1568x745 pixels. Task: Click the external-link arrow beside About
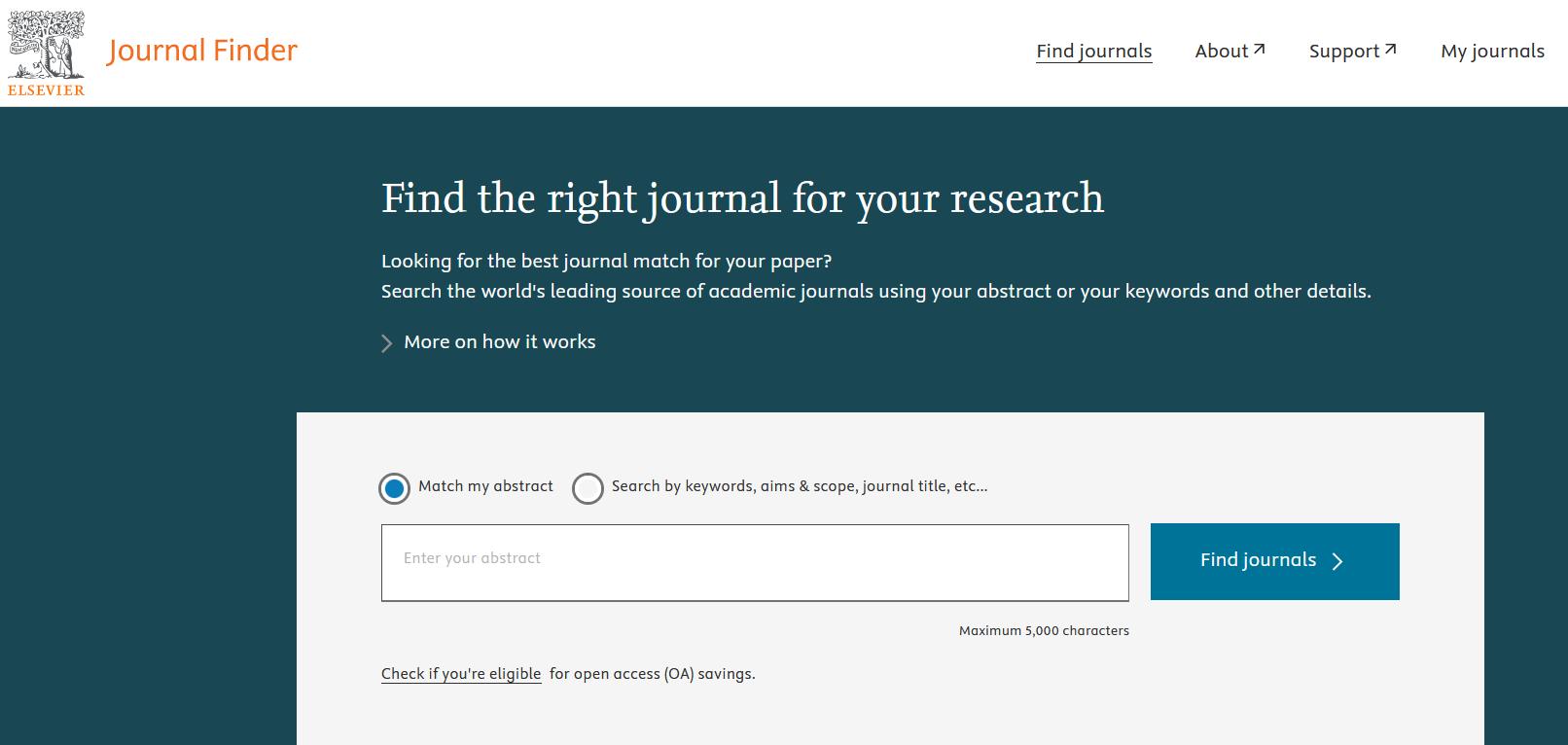[x=1259, y=49]
